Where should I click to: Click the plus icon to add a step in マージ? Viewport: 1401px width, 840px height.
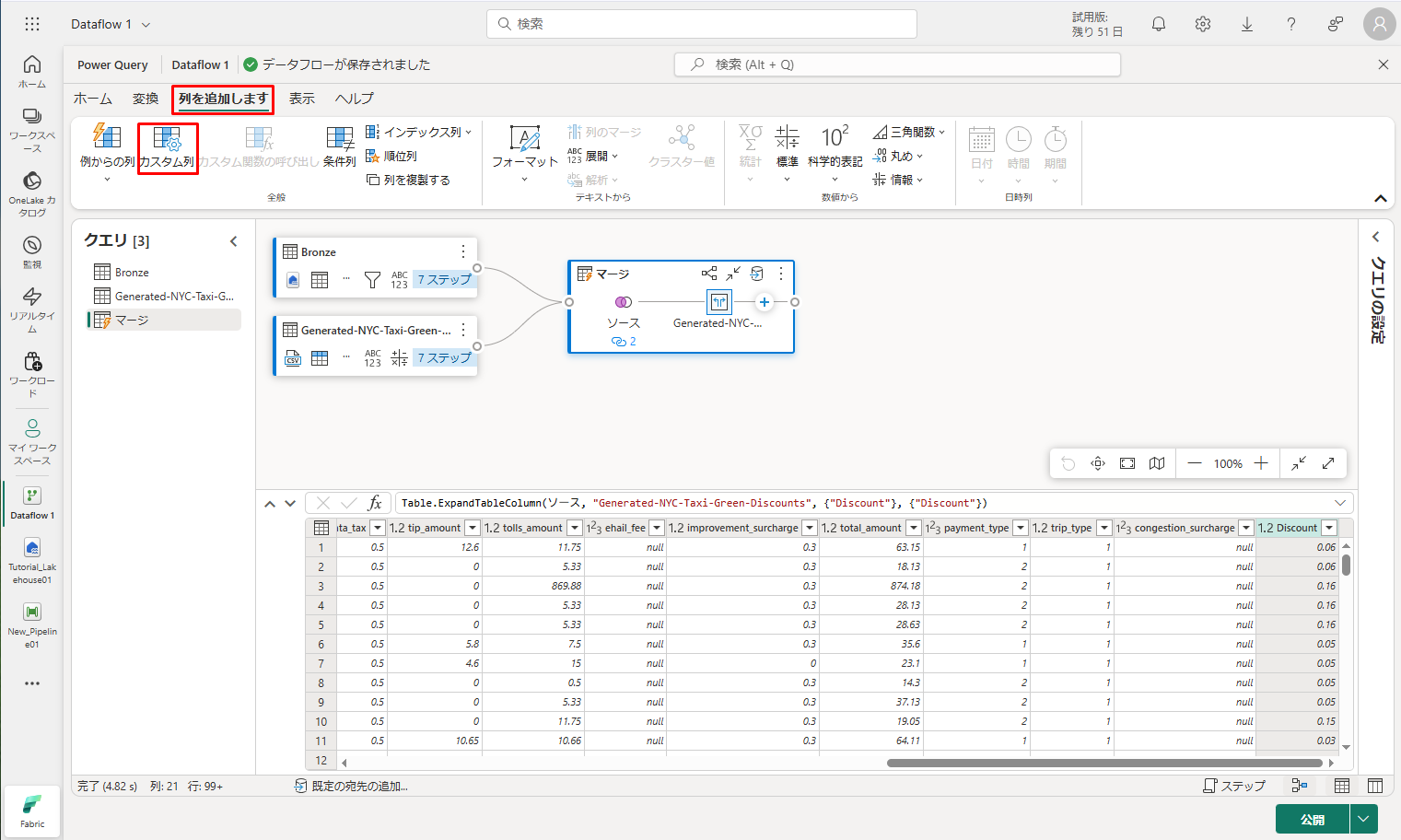(764, 302)
